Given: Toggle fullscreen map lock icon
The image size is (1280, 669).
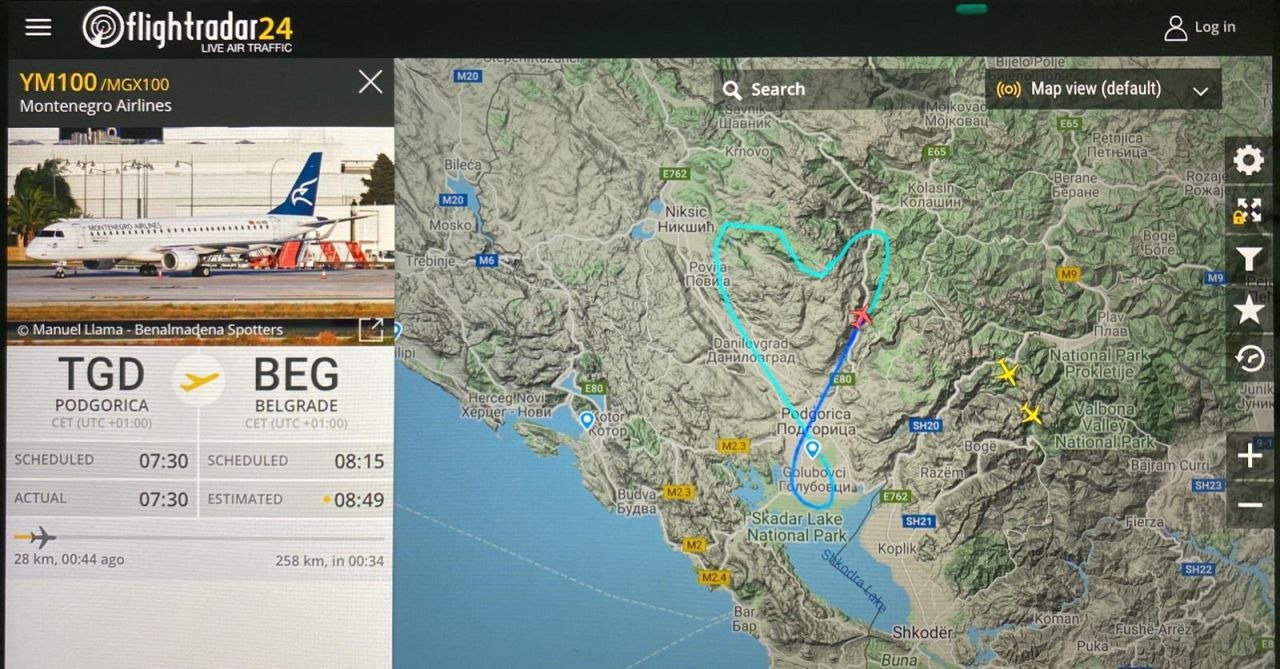Looking at the screenshot, I should 1249,210.
